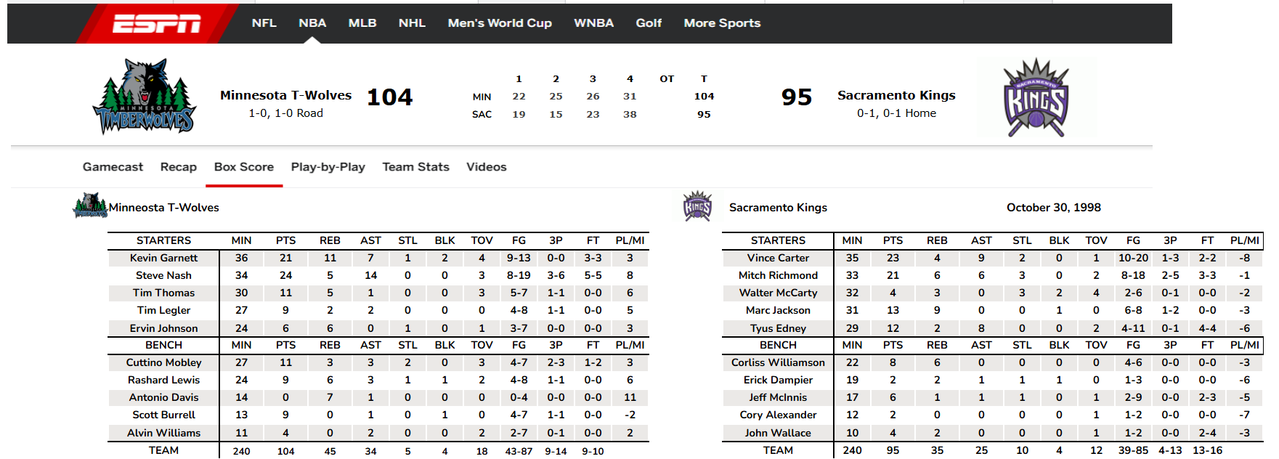Open Scott Burrell player page
Viewport: 1279px width, 459px height.
coord(165,415)
